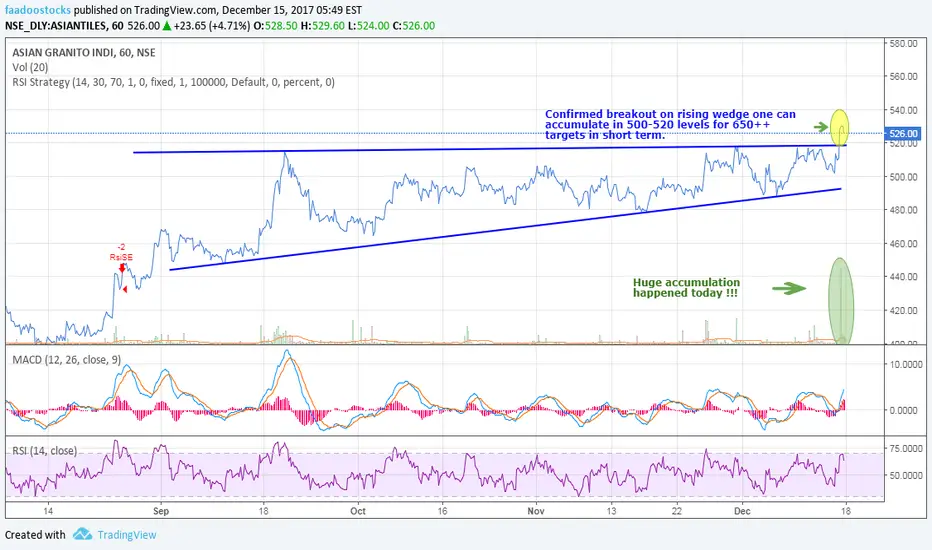This screenshot has height=550, width=932.
Task: Open the faadoostocks author link
Action: [x=38, y=10]
